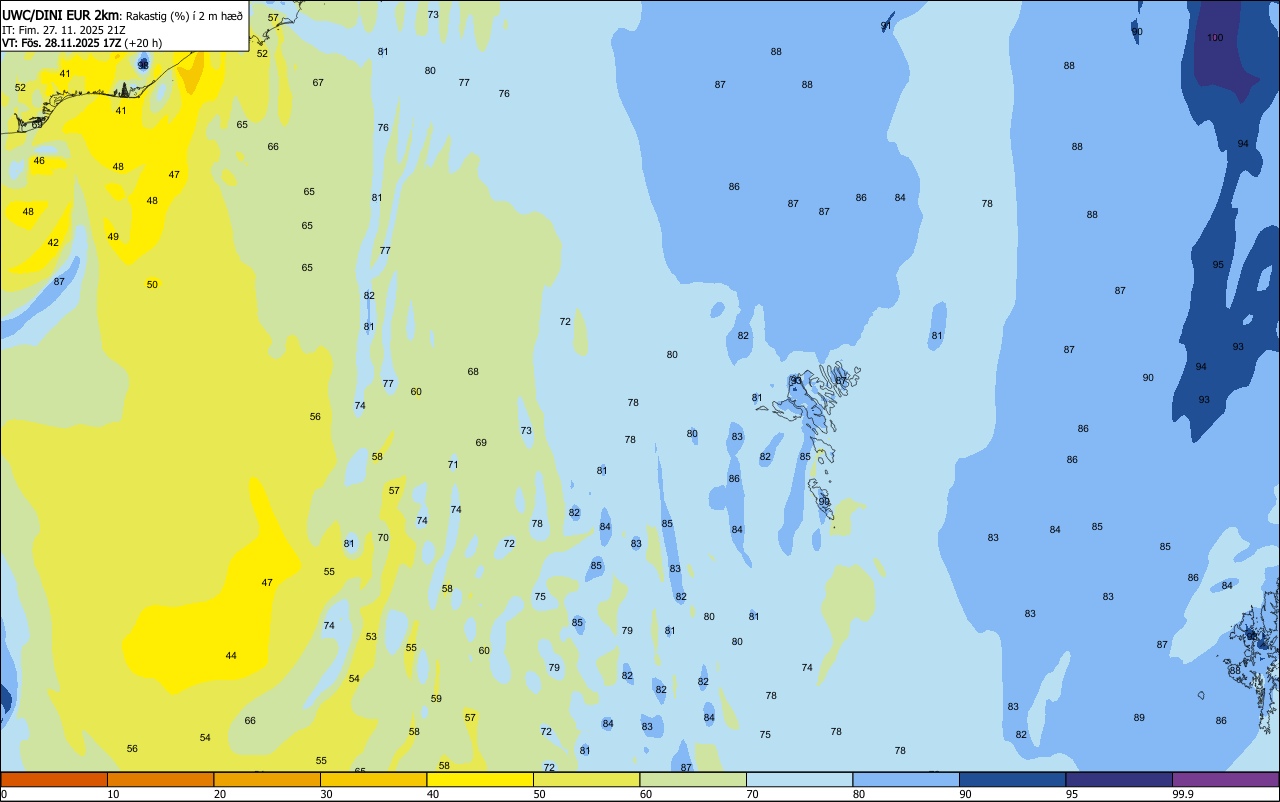
Task: Click the 0–10 dark orange legend swatch
Action: 54,779
